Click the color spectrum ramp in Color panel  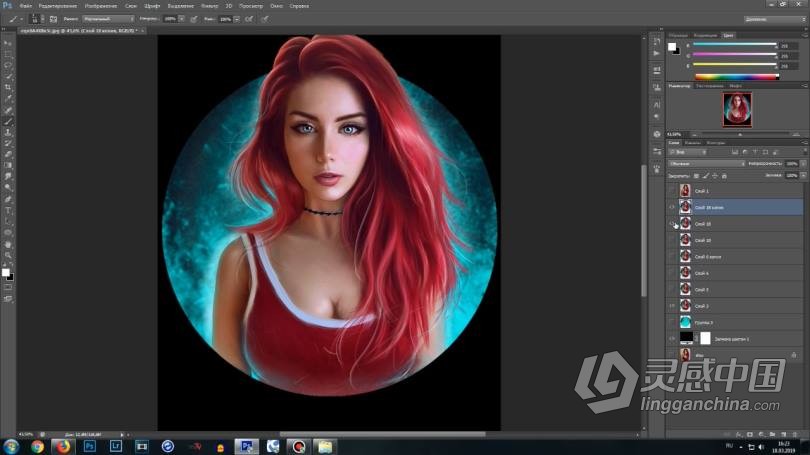[x=736, y=77]
